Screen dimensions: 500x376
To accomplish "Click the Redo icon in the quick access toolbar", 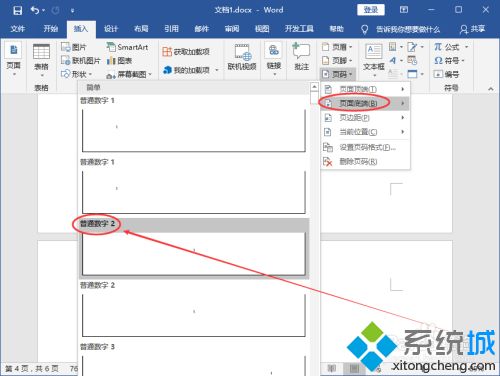I will (x=56, y=10).
